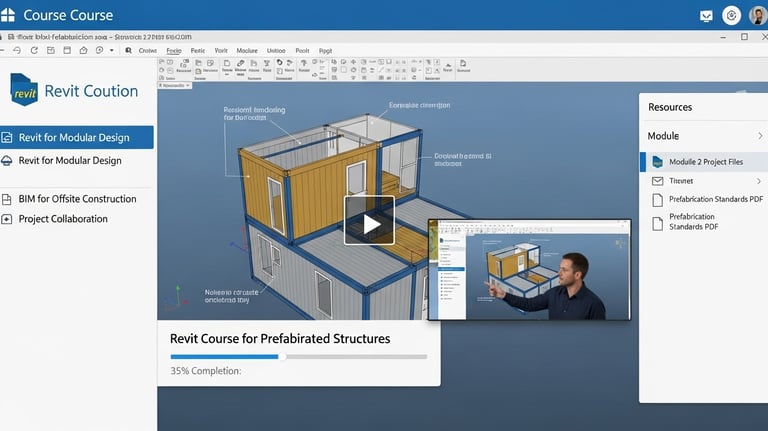Viewport: 768px width, 431px height.
Task: Open the Moclure menu
Action: tap(247, 50)
